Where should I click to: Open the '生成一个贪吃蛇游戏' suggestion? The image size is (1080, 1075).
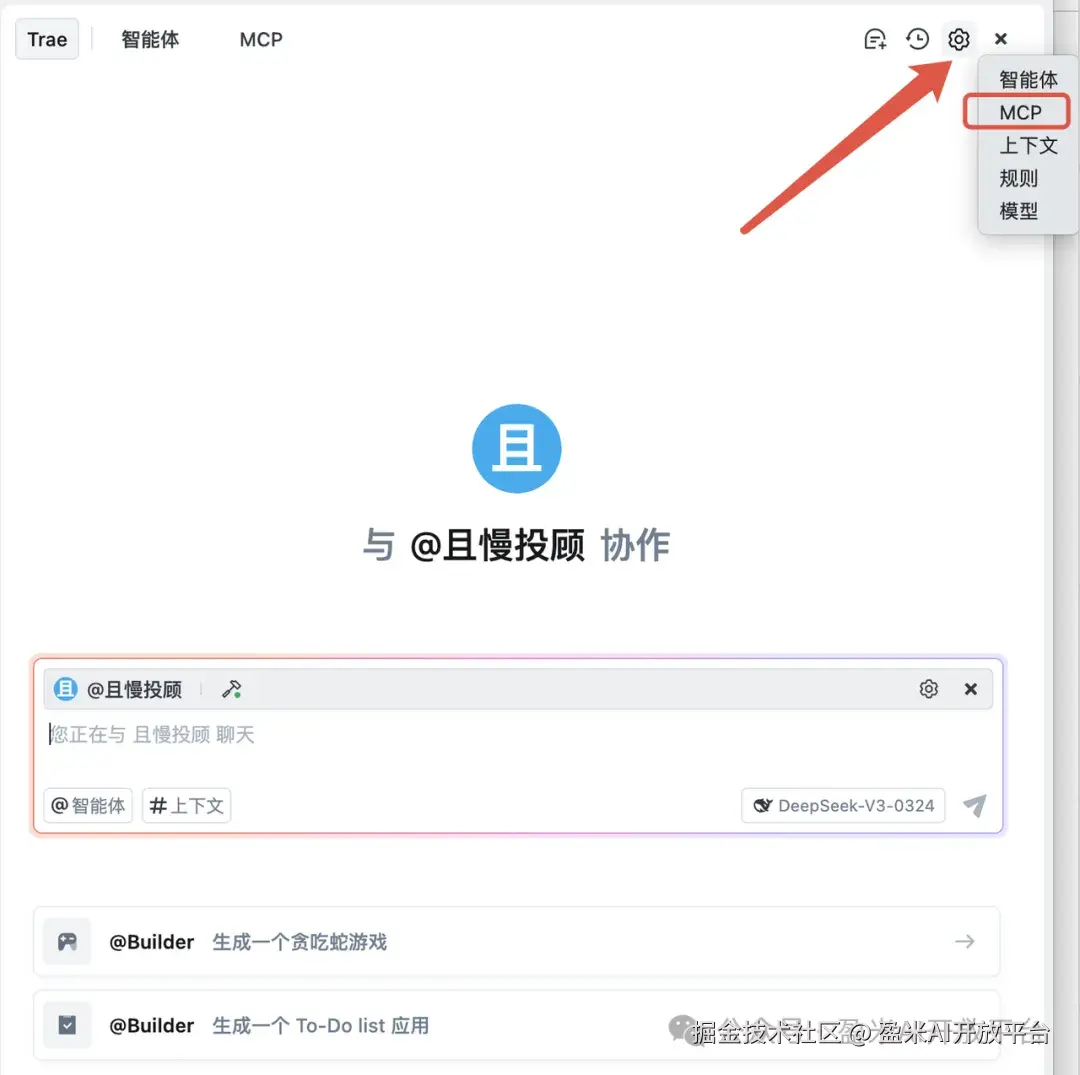300,940
